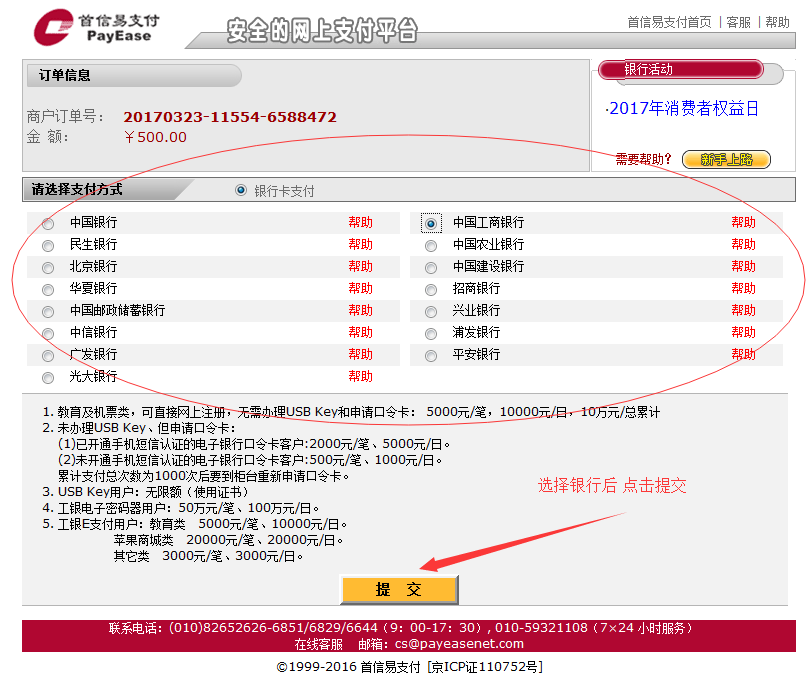Open 帮助 for the 中国建设银行 row

click(743, 267)
